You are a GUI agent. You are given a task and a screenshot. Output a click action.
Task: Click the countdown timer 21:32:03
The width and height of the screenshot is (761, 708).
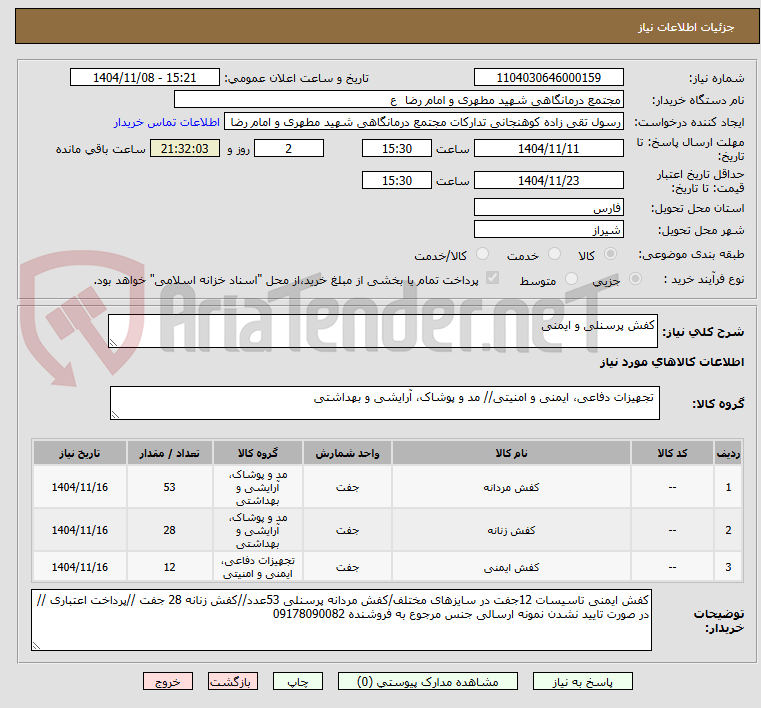click(x=185, y=148)
